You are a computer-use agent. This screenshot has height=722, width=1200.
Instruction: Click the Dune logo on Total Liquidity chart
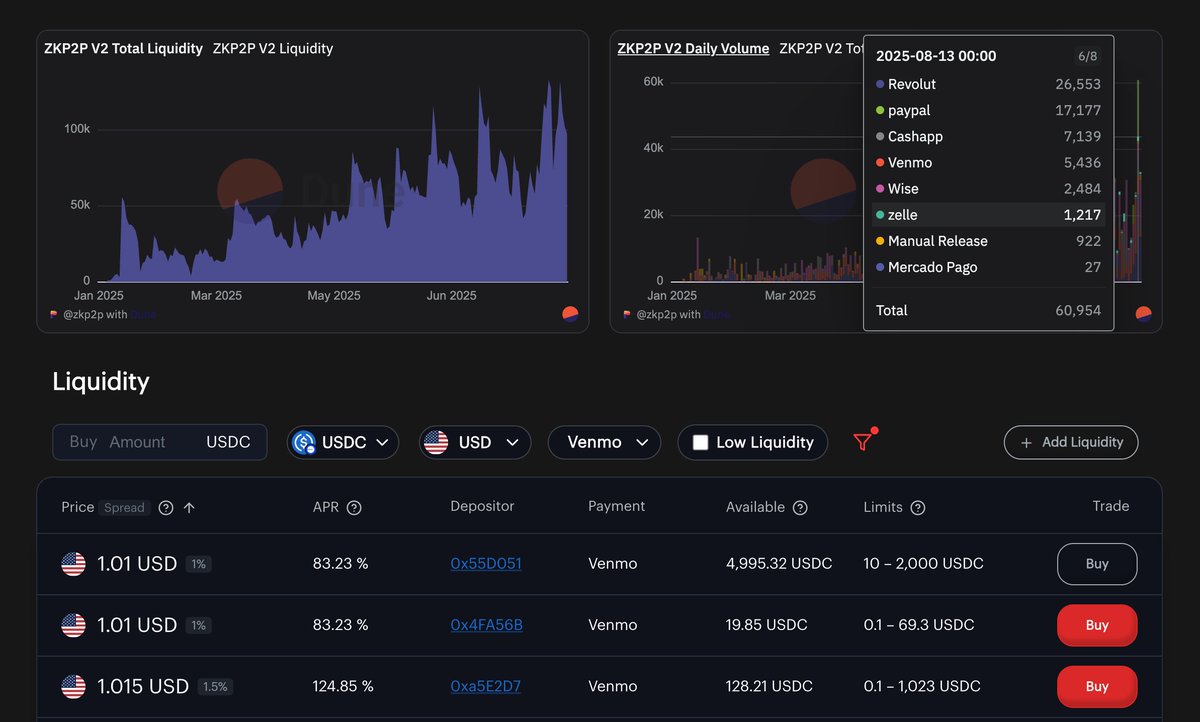click(570, 314)
